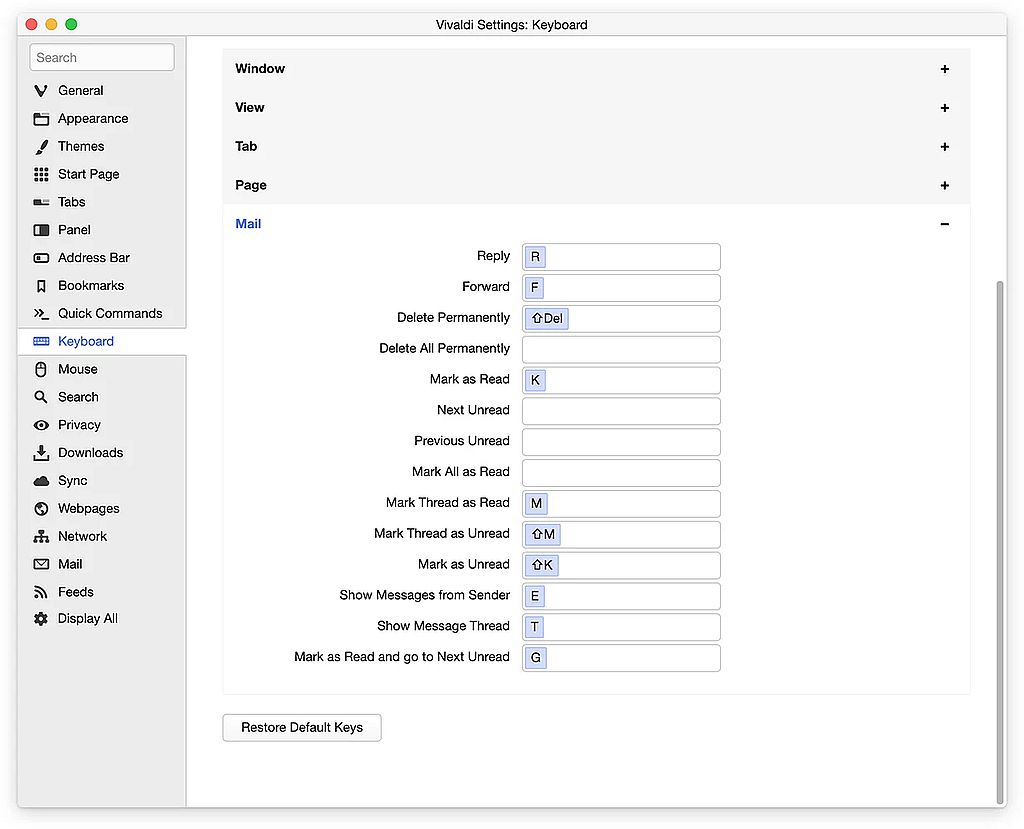Viewport: 1024px width, 829px height.
Task: Click the Network icon in sidebar
Action: click(x=41, y=537)
